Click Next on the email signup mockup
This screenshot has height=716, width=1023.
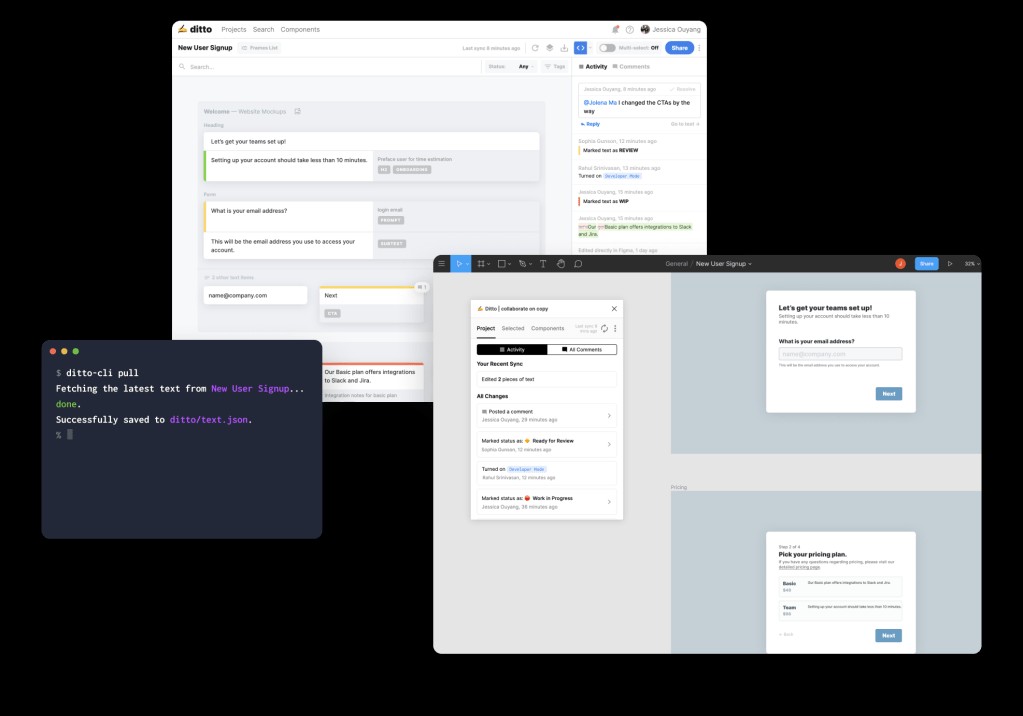click(889, 394)
